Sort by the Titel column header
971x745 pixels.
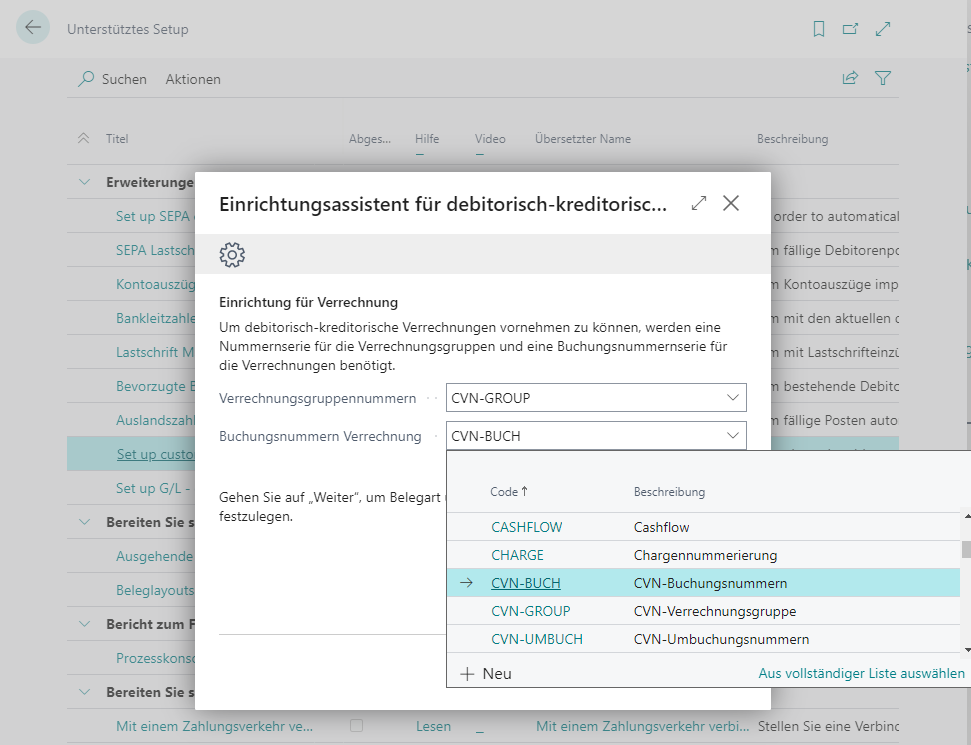tap(117, 139)
